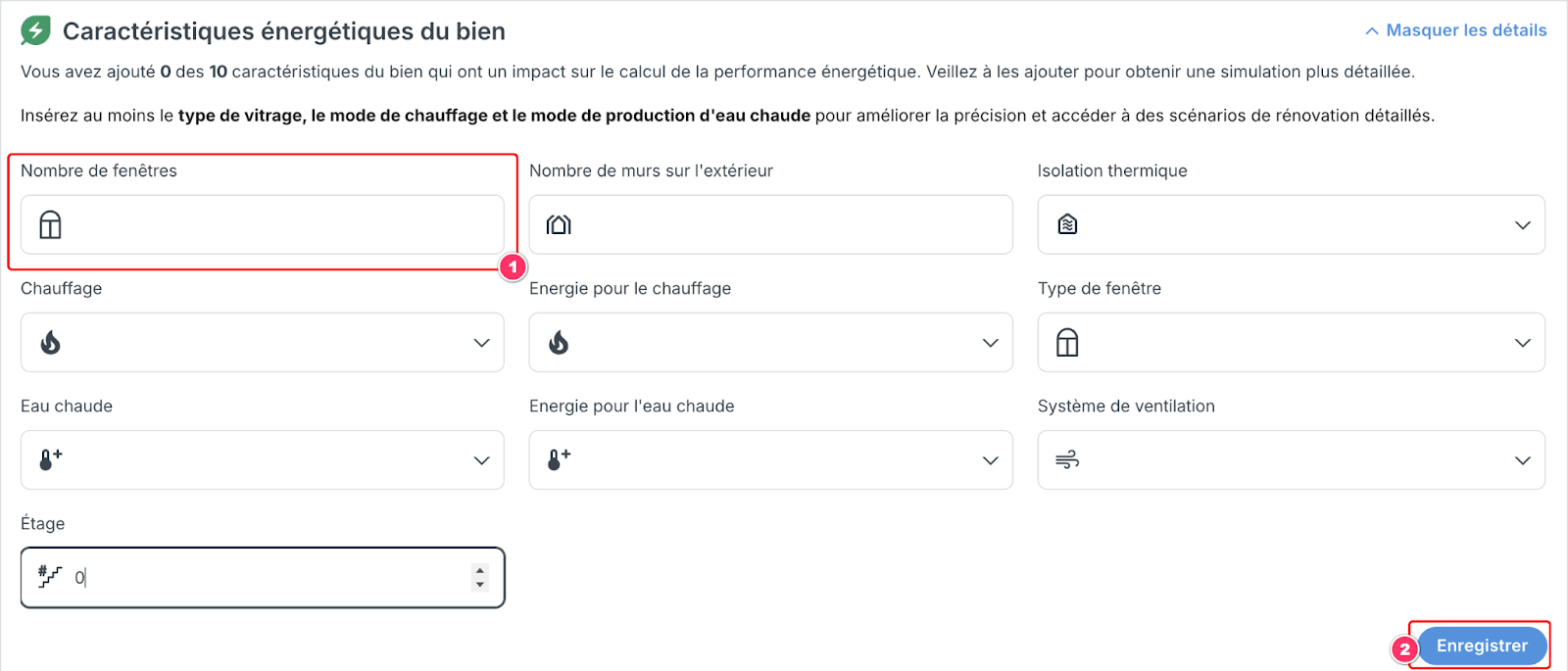Click the green energy lightning bolt icon
This screenshot has height=671, width=1568.
tap(35, 30)
